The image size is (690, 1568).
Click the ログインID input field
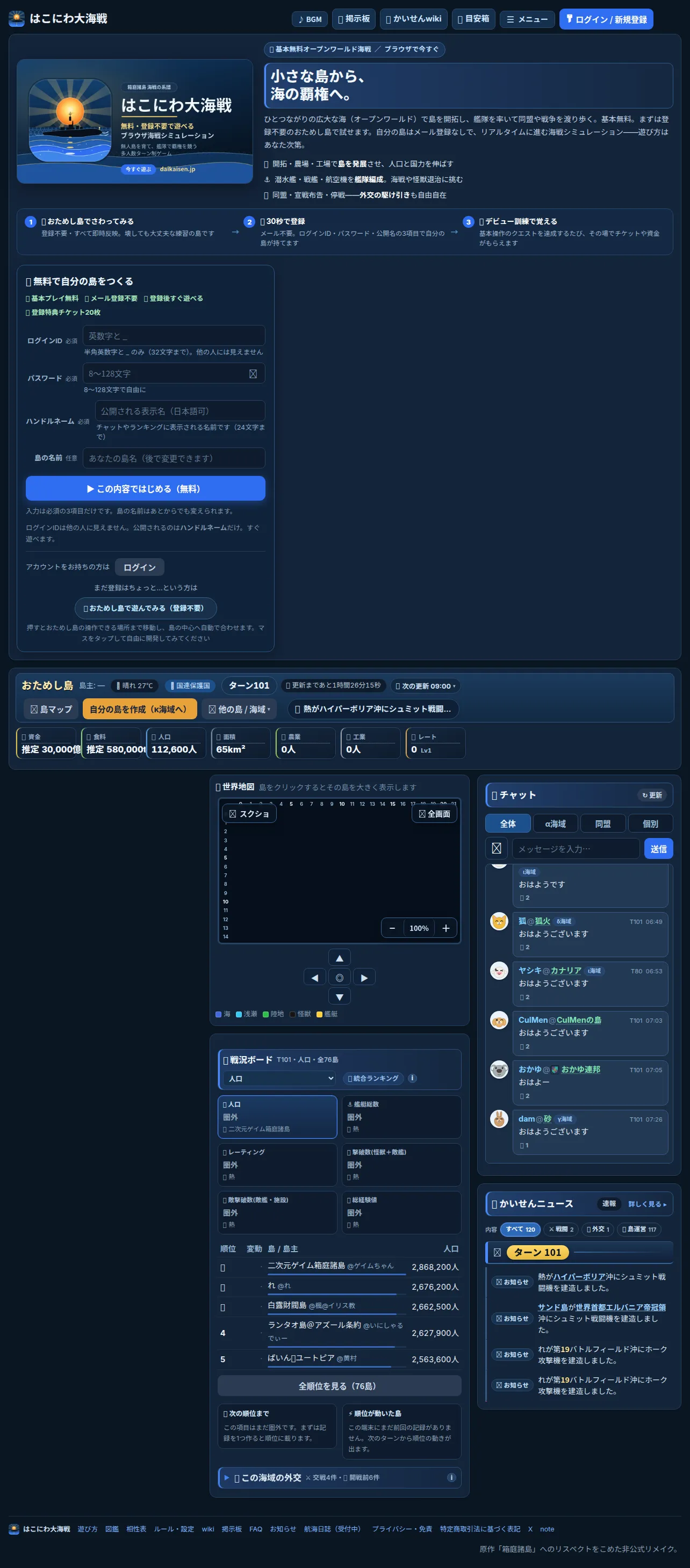pos(174,335)
